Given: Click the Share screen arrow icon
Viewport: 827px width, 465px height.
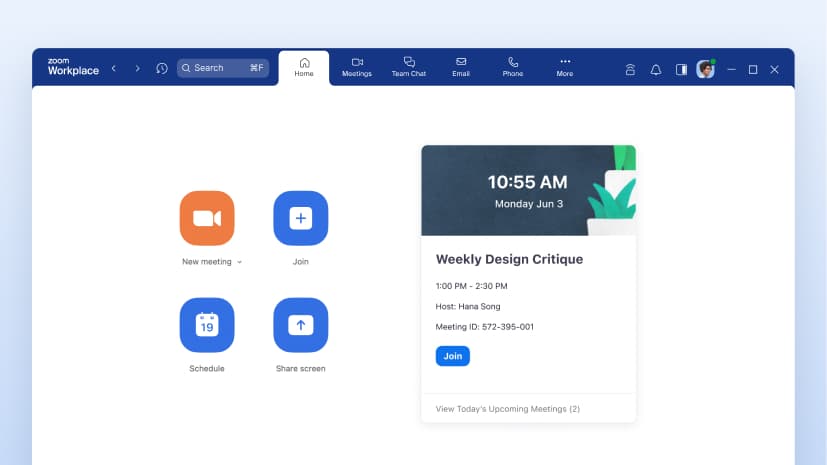Looking at the screenshot, I should click(301, 325).
